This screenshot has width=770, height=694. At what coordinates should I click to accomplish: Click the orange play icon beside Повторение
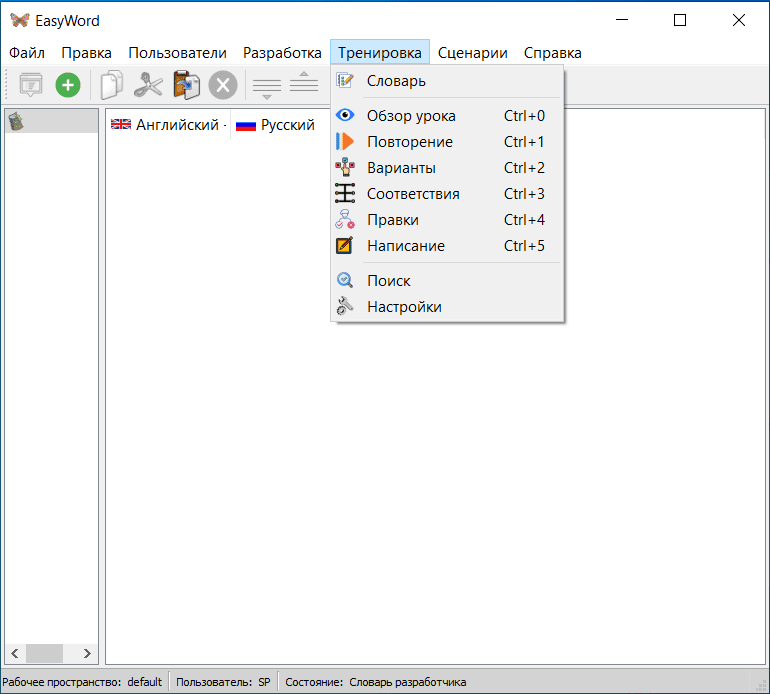[345, 141]
